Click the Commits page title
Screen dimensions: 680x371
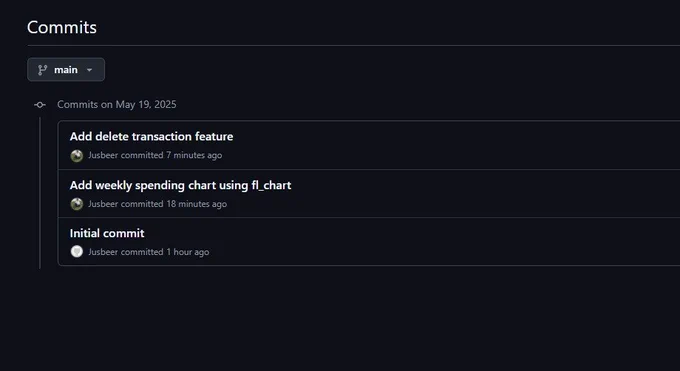(62, 27)
